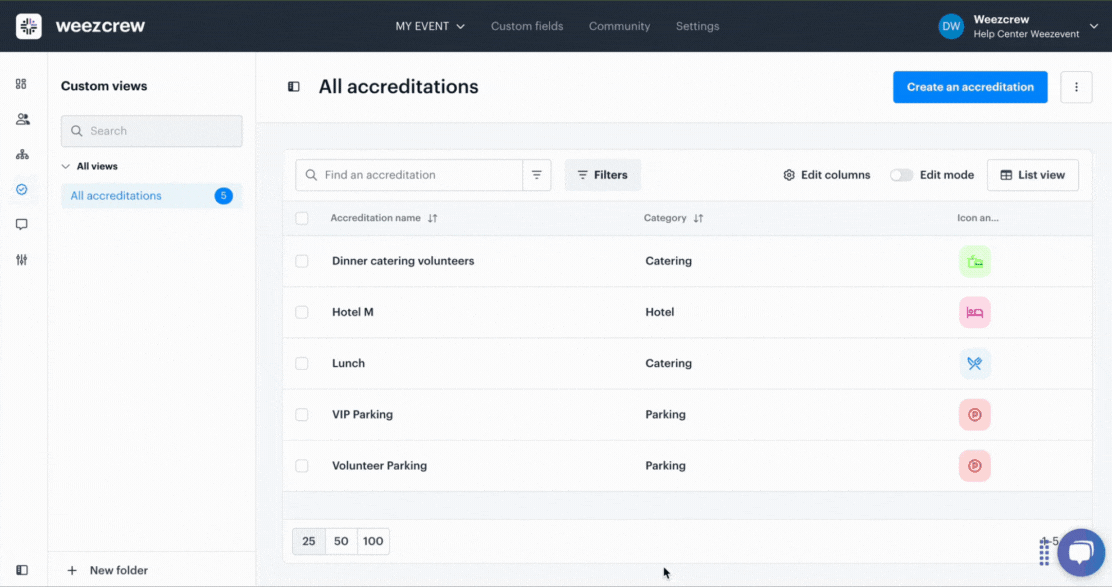Enable the Edit mode switch
The image size is (1112, 587).
(901, 175)
